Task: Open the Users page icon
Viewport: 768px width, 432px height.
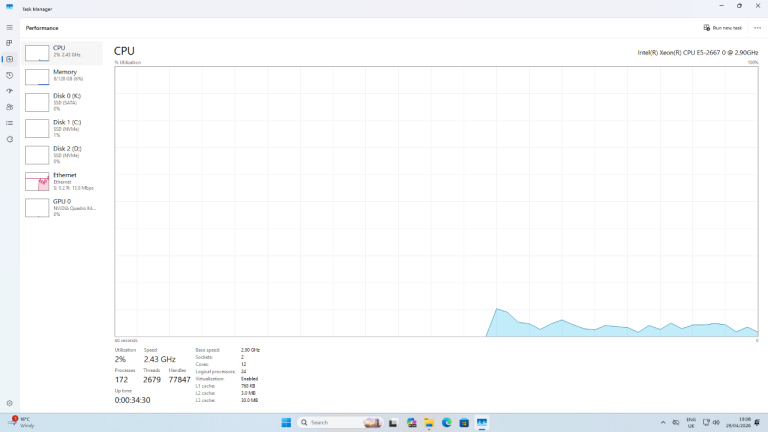Action: pos(9,107)
